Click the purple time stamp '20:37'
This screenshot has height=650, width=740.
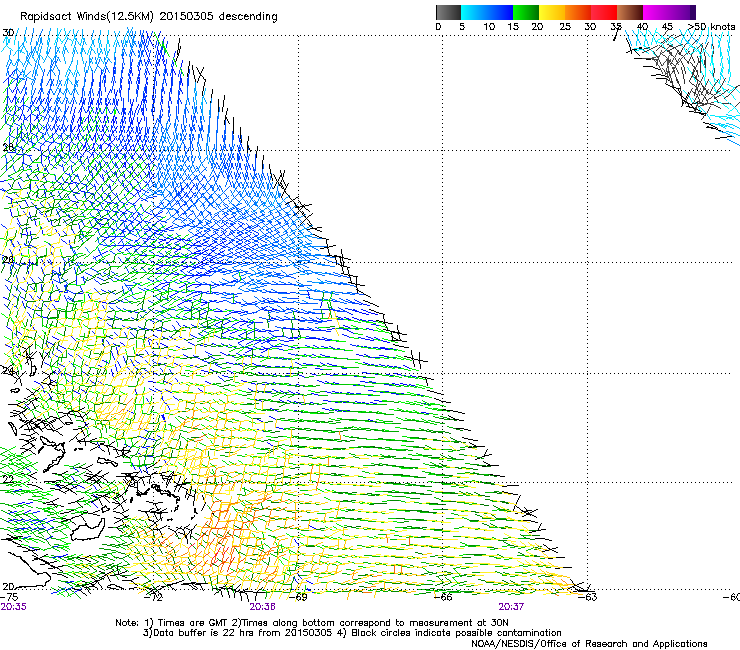pos(511,607)
